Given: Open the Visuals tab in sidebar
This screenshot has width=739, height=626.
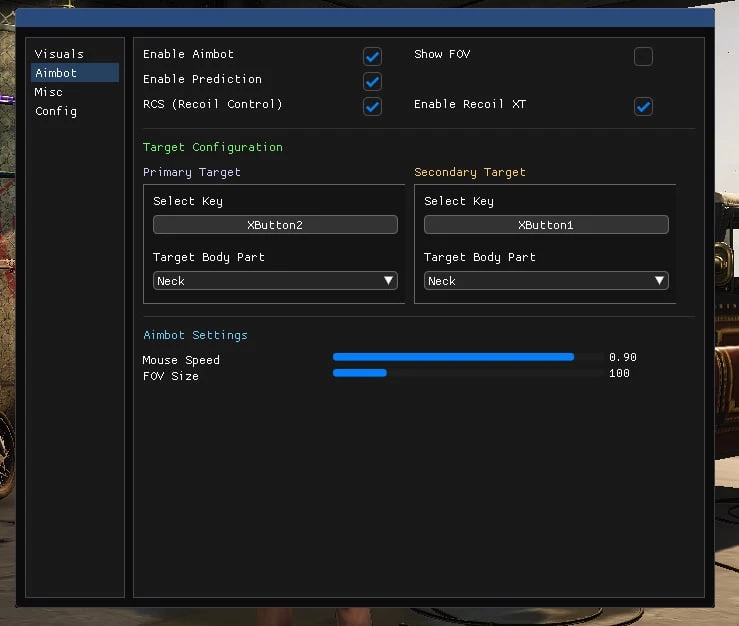Looking at the screenshot, I should (59, 54).
